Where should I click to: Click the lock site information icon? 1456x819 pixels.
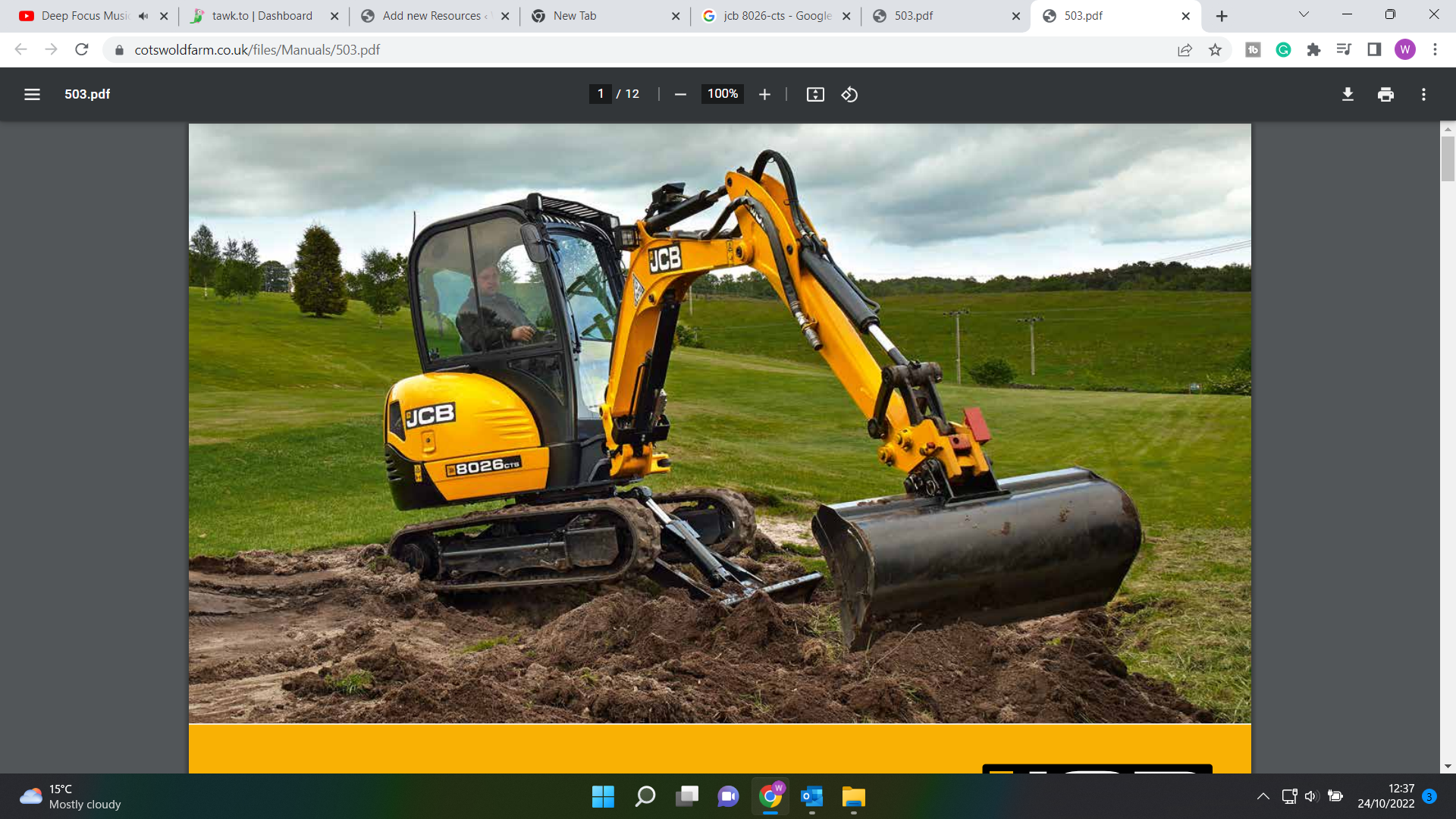click(119, 49)
